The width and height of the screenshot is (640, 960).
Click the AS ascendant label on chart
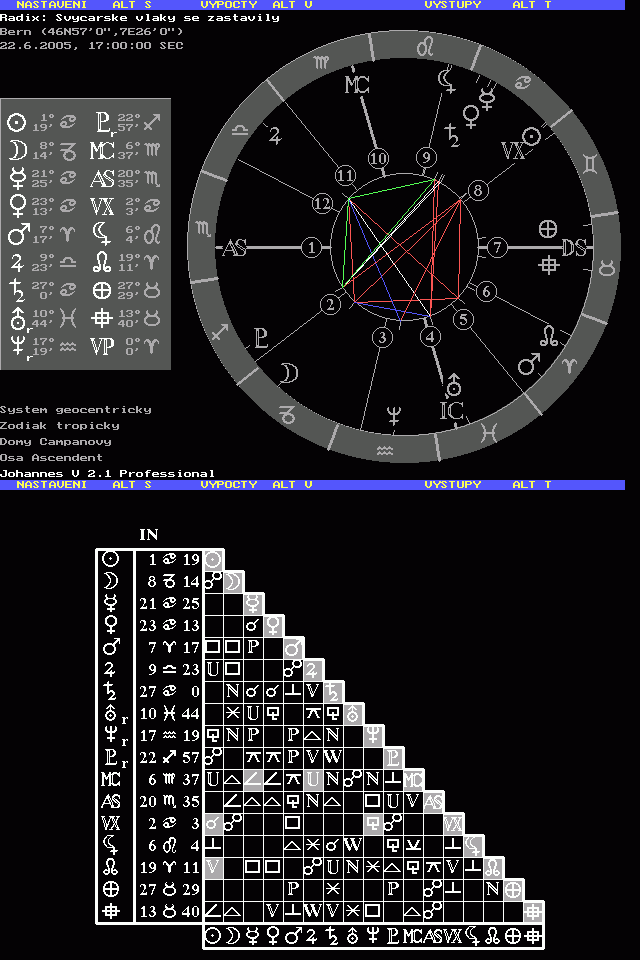pyautogui.click(x=234, y=248)
